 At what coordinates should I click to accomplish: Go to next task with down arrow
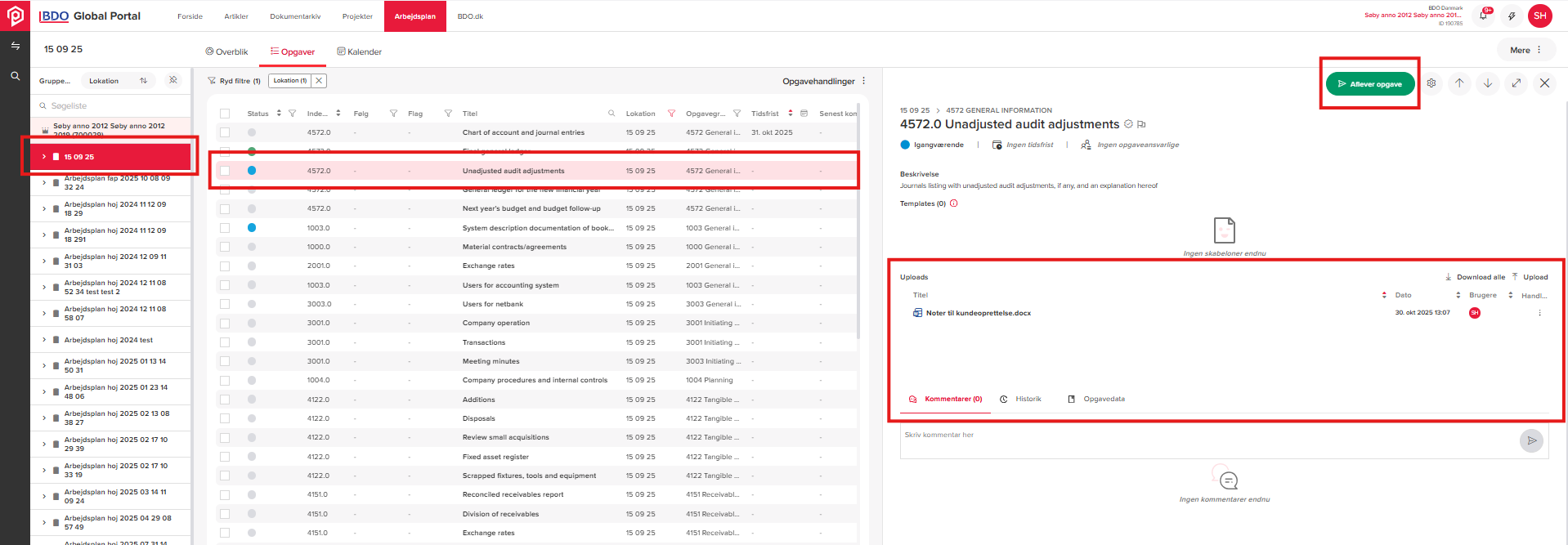tap(1488, 83)
